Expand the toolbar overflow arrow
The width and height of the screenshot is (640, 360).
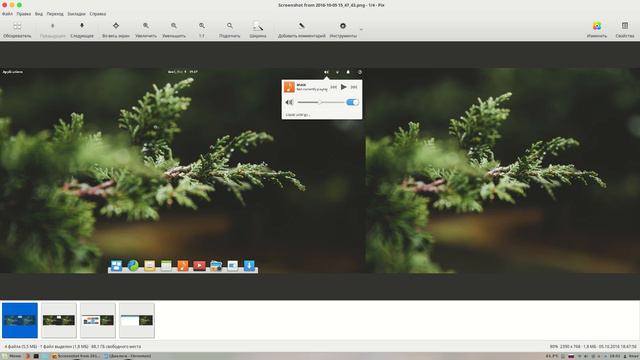(361, 29)
